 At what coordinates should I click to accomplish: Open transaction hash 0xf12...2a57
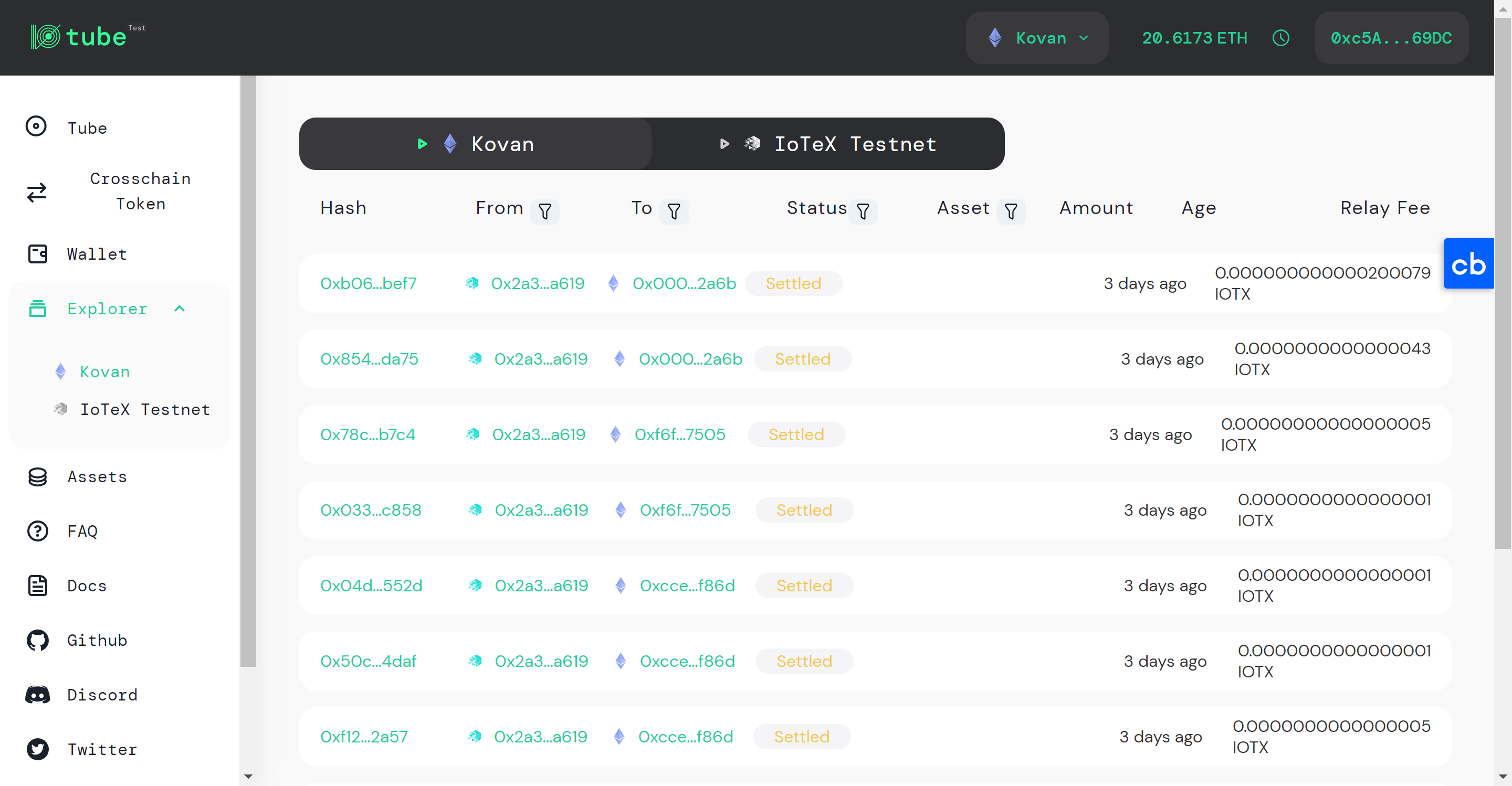[364, 736]
